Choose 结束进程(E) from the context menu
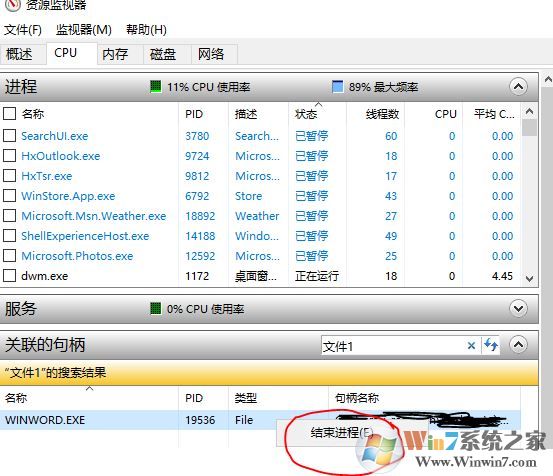The width and height of the screenshot is (553, 476). pos(341,432)
